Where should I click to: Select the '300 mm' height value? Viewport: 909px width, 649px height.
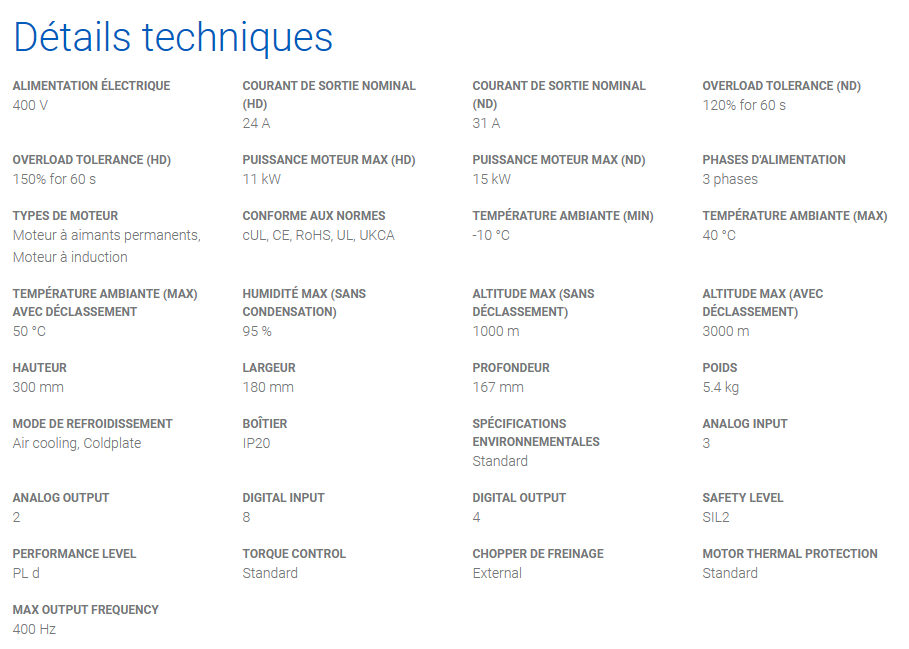pyautogui.click(x=38, y=388)
